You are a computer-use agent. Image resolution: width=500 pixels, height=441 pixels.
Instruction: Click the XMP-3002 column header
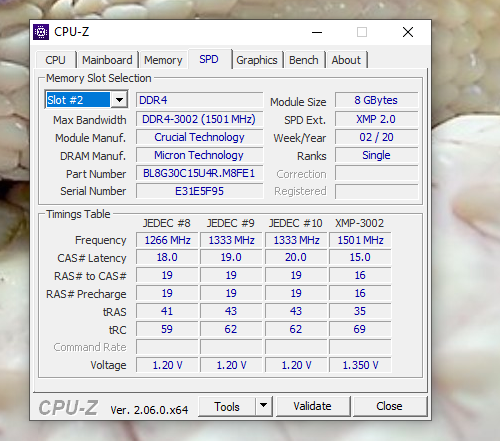(x=359, y=223)
